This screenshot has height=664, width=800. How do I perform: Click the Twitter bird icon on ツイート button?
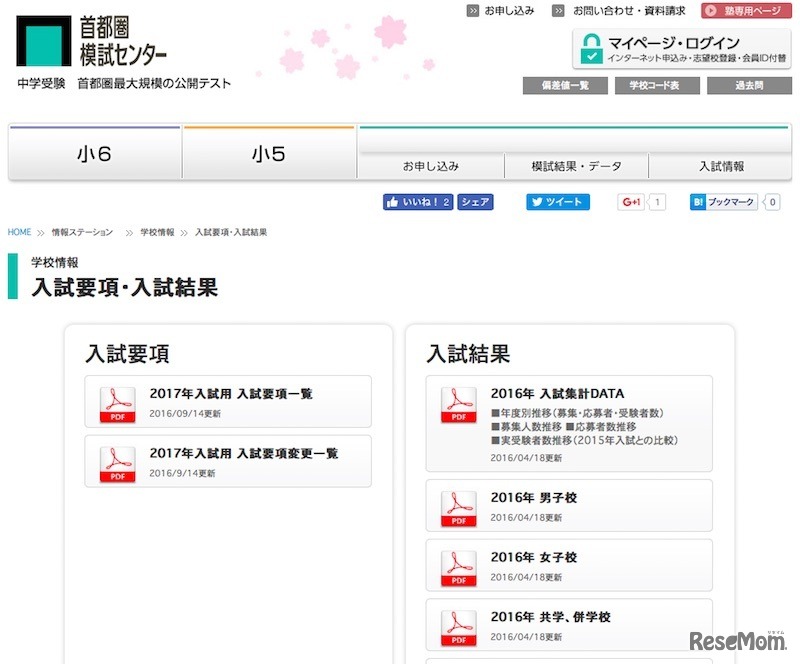pos(537,202)
